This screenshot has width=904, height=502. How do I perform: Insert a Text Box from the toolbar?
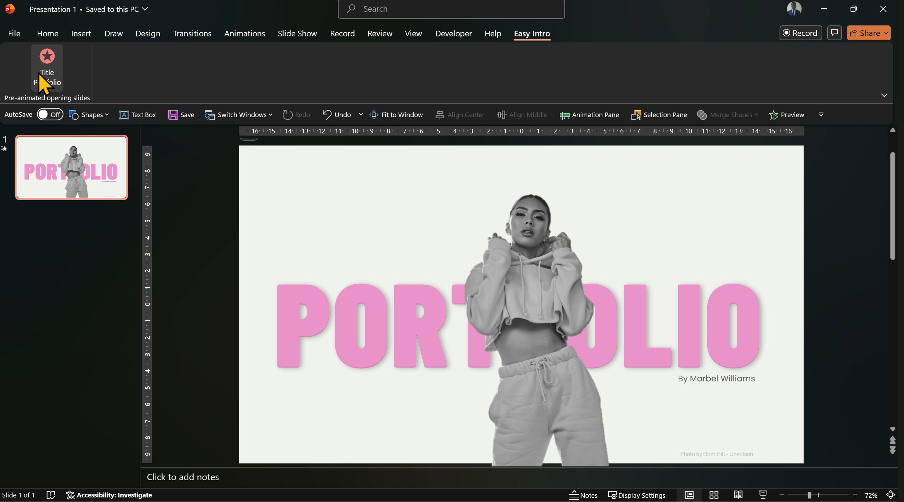(x=137, y=115)
